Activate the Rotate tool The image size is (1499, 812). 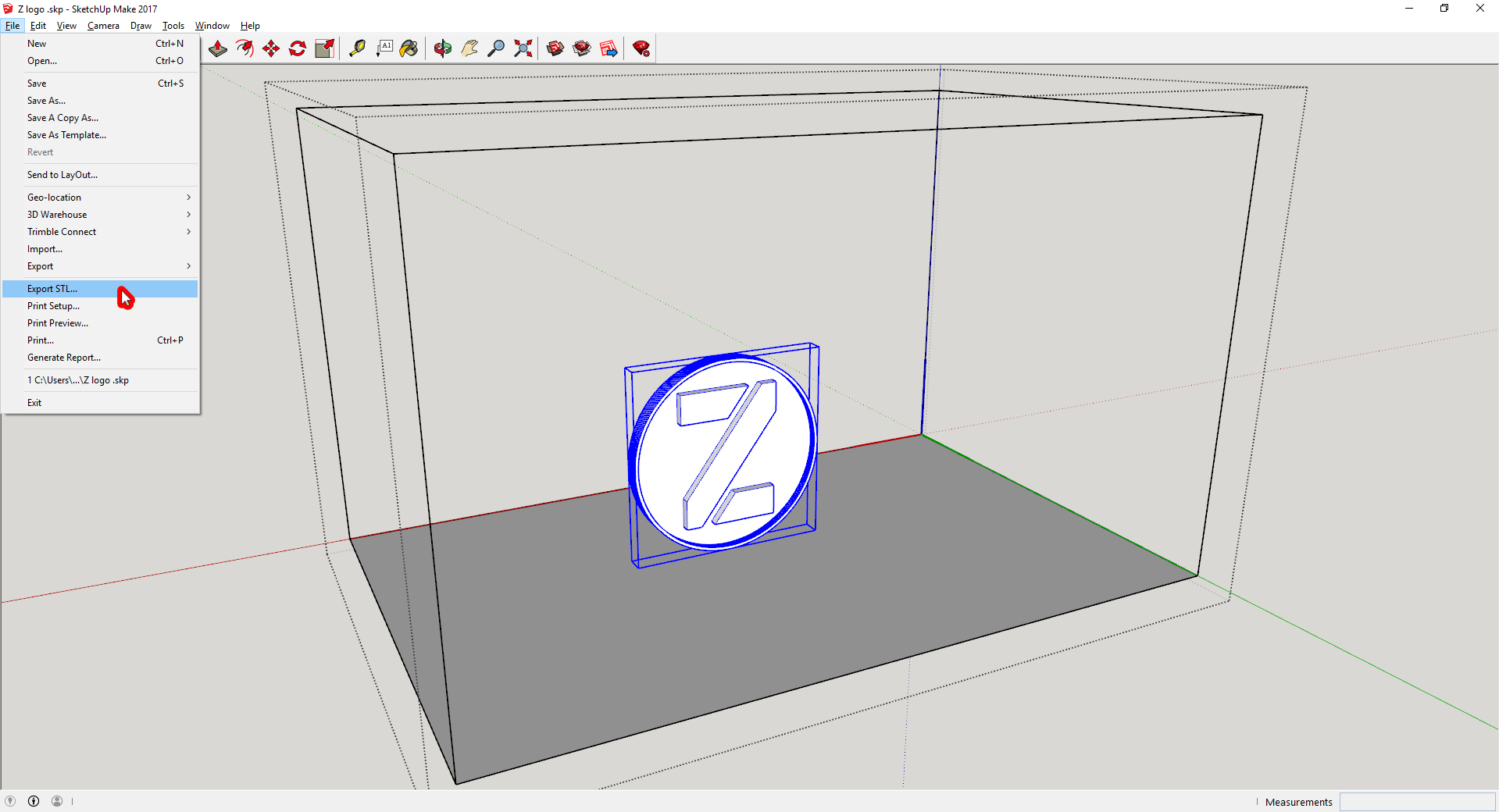tap(298, 49)
